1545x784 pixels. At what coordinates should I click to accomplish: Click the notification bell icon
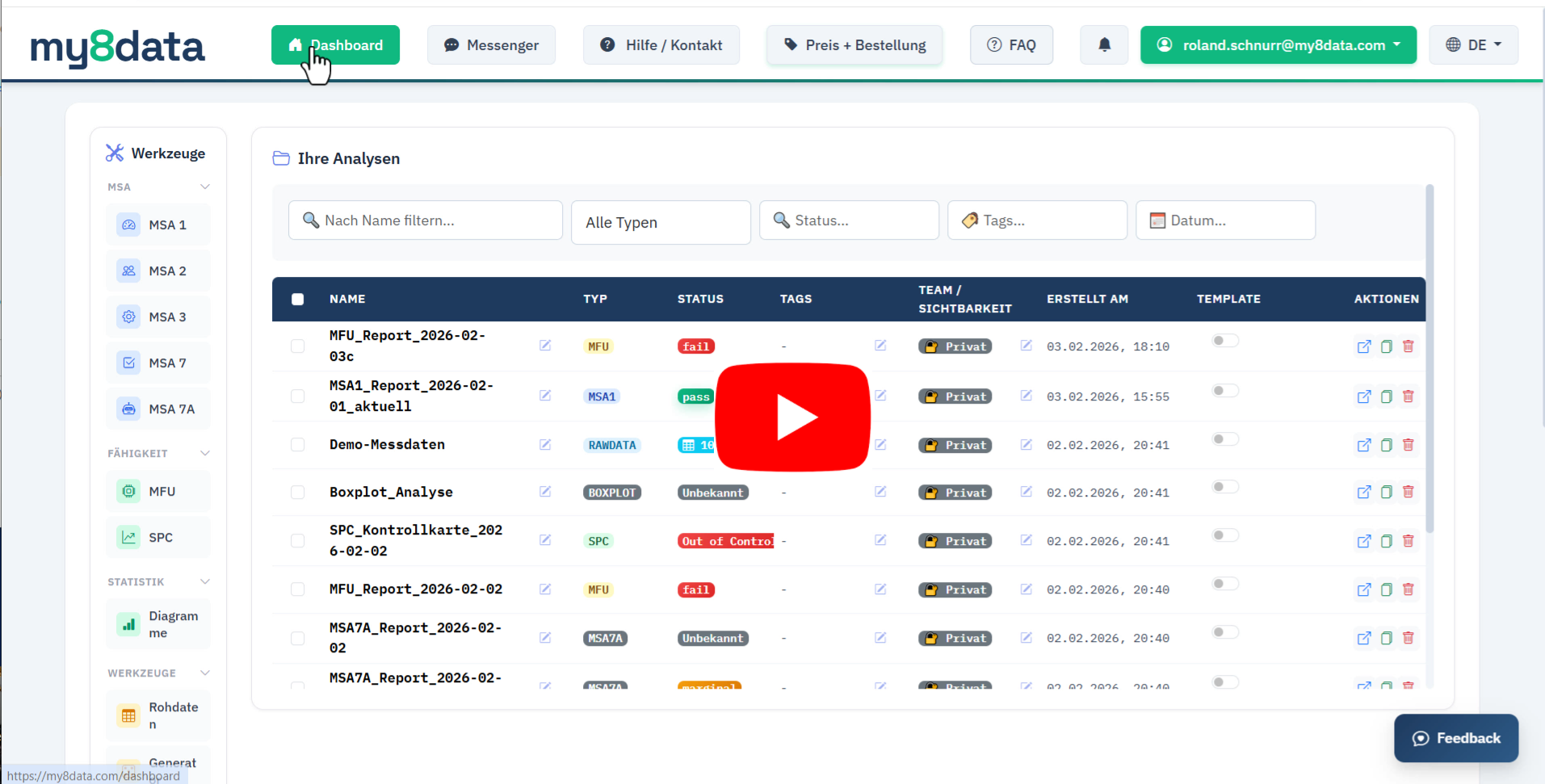(1104, 45)
